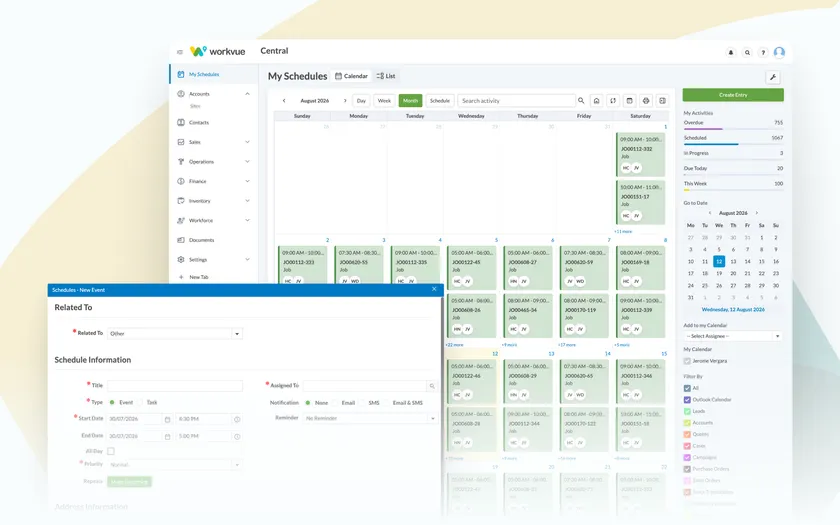Collapse the Accounts sidebar section
The width and height of the screenshot is (840, 525).
pyautogui.click(x=248, y=94)
